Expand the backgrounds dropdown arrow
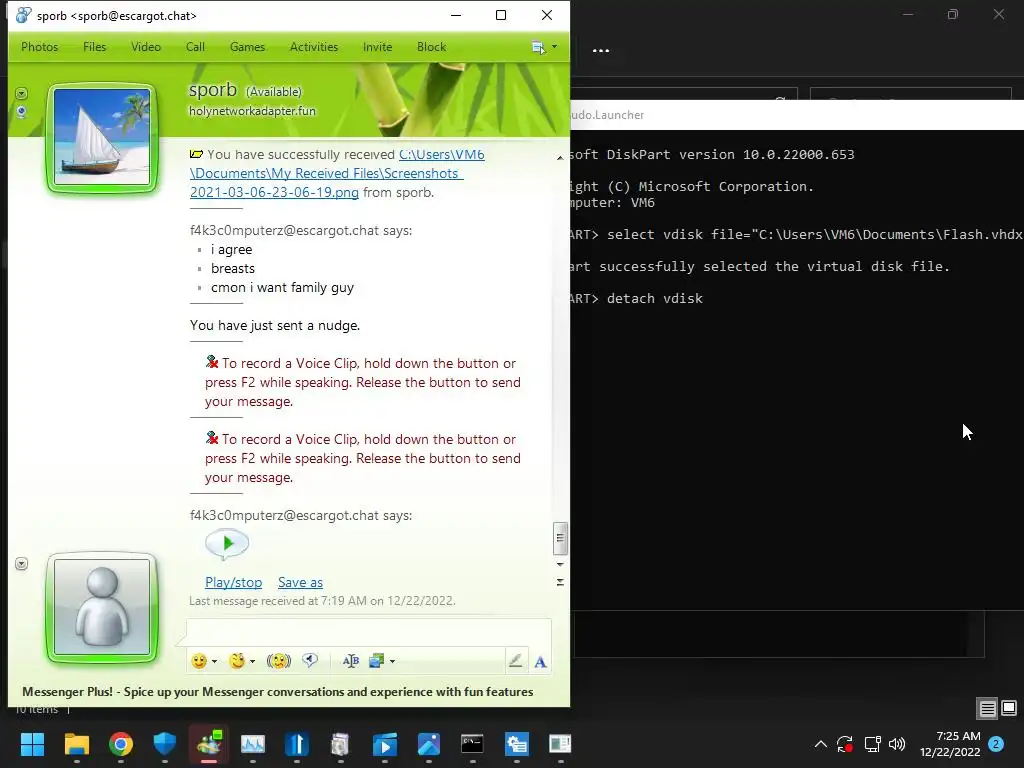The width and height of the screenshot is (1024, 768). click(392, 662)
